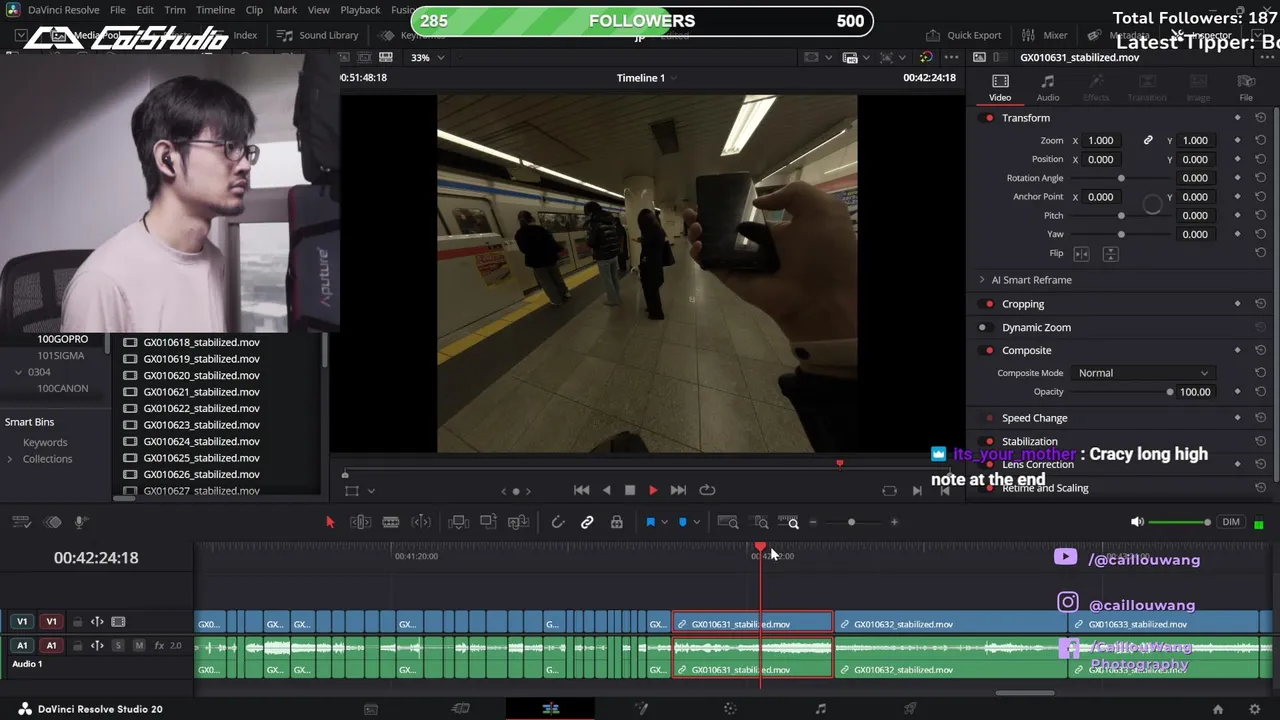Reset the Transform section with its arrow
The height and width of the screenshot is (720, 1280).
click(1260, 118)
